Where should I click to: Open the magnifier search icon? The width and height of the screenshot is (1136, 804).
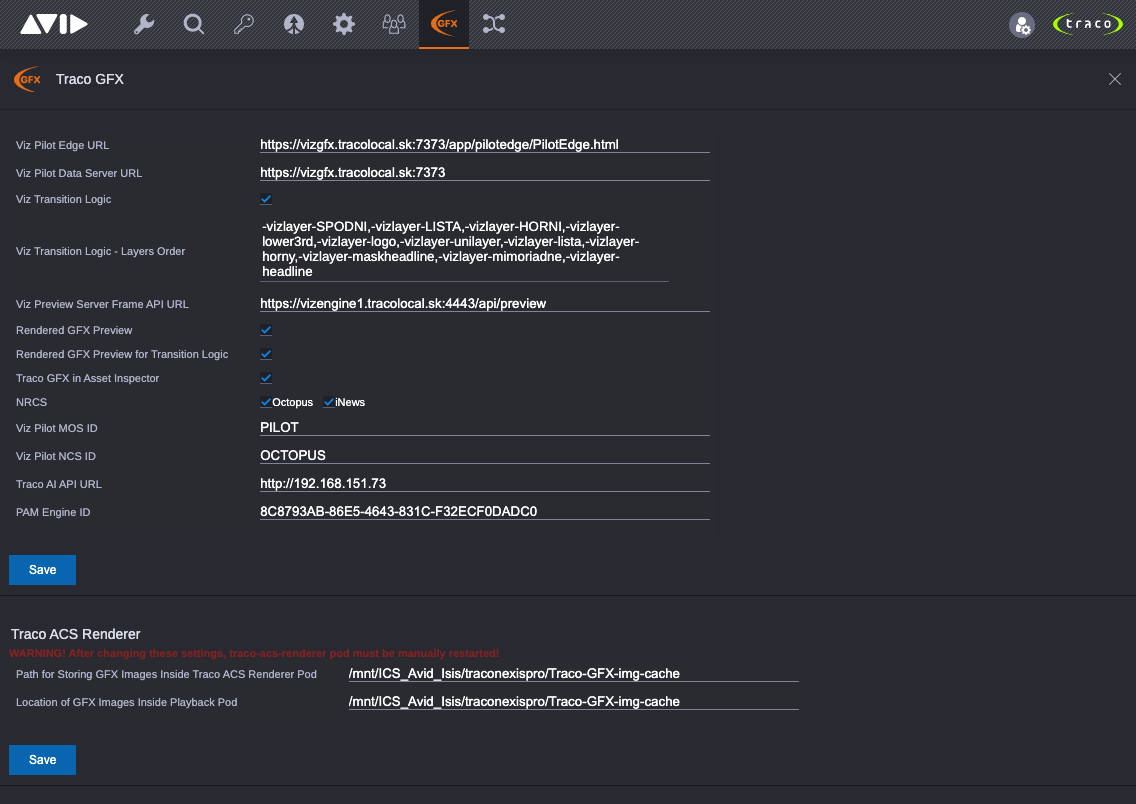point(193,24)
